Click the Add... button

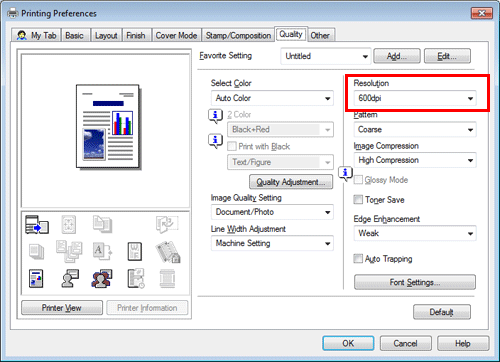(397, 56)
